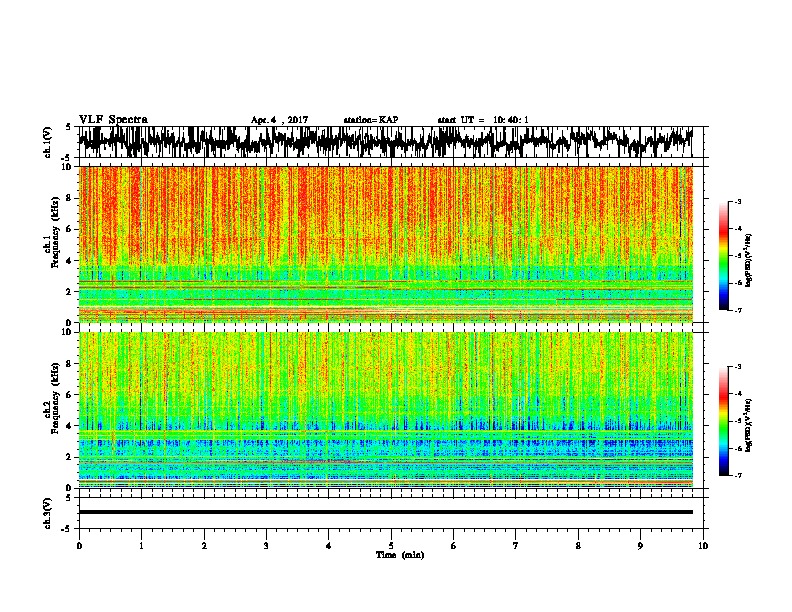The image size is (792, 612).
Task: Select the date text "Apr. 4, 2017"
Action: pyautogui.click(x=279, y=120)
